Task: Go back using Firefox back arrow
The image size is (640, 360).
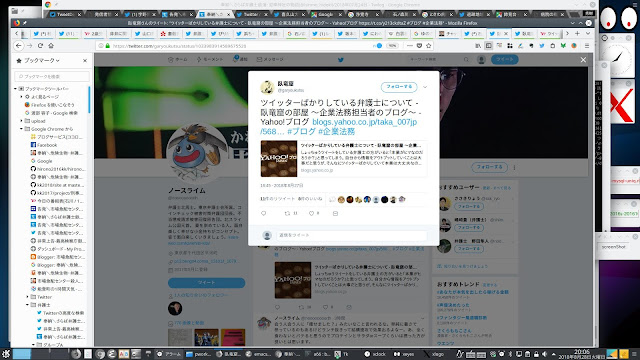Action: [x=19, y=46]
